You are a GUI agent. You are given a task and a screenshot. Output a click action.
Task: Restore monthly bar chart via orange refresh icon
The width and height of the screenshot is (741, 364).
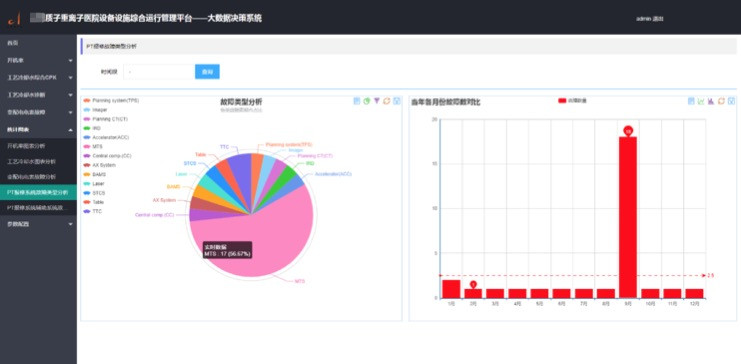coord(721,101)
